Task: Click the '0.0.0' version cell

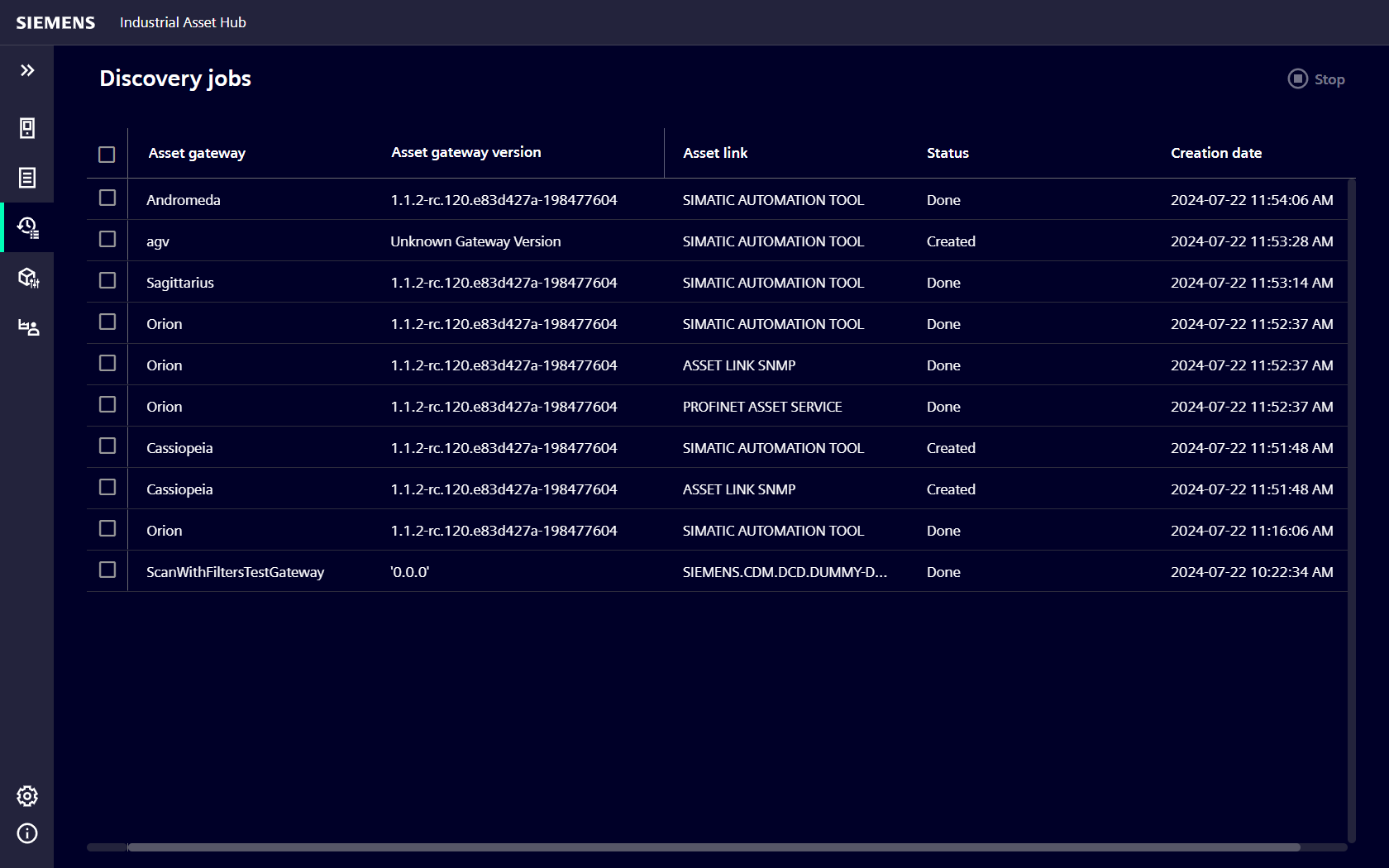Action: click(x=409, y=572)
